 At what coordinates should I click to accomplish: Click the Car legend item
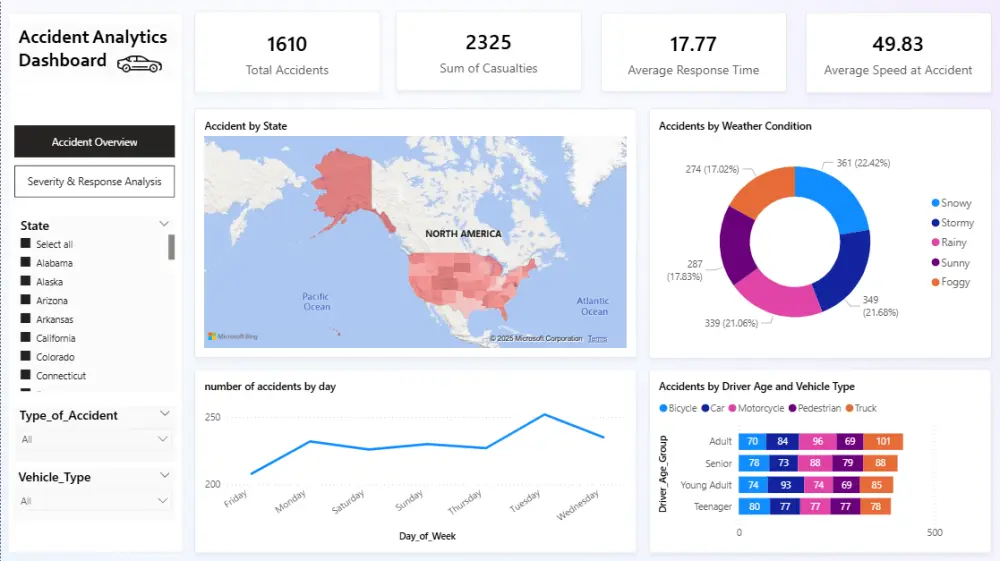pos(713,408)
